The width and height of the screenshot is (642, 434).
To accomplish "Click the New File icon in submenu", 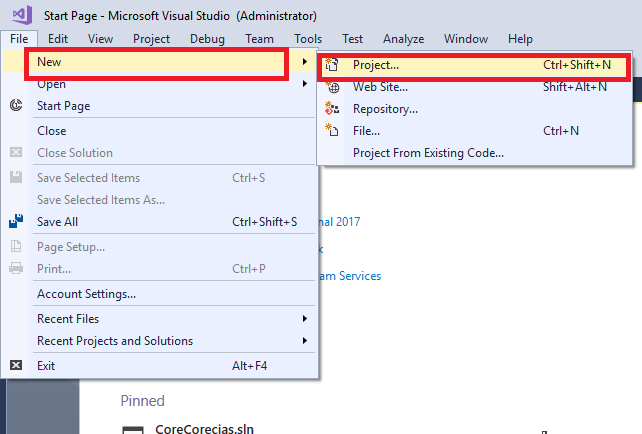I will pos(334,131).
